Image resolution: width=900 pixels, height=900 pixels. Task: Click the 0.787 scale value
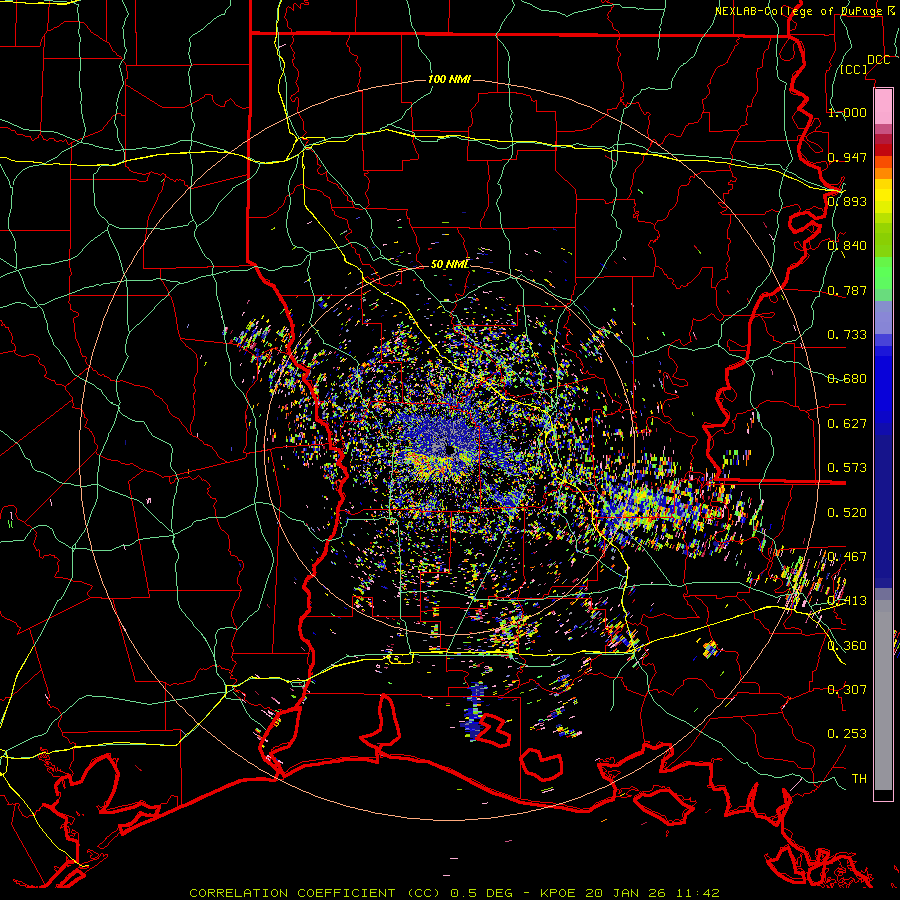[847, 290]
